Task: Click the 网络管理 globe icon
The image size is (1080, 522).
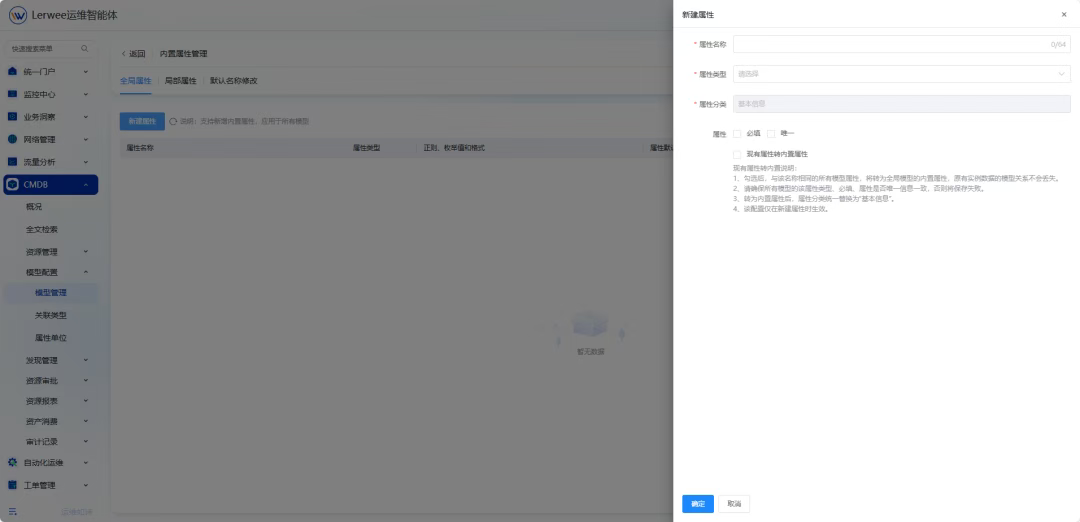Action: 13,139
